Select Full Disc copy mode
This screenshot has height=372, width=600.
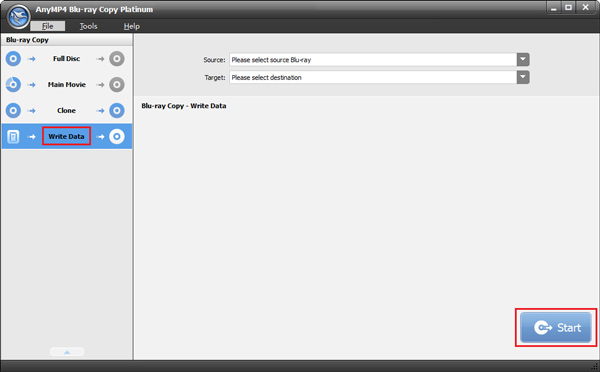tap(67, 59)
